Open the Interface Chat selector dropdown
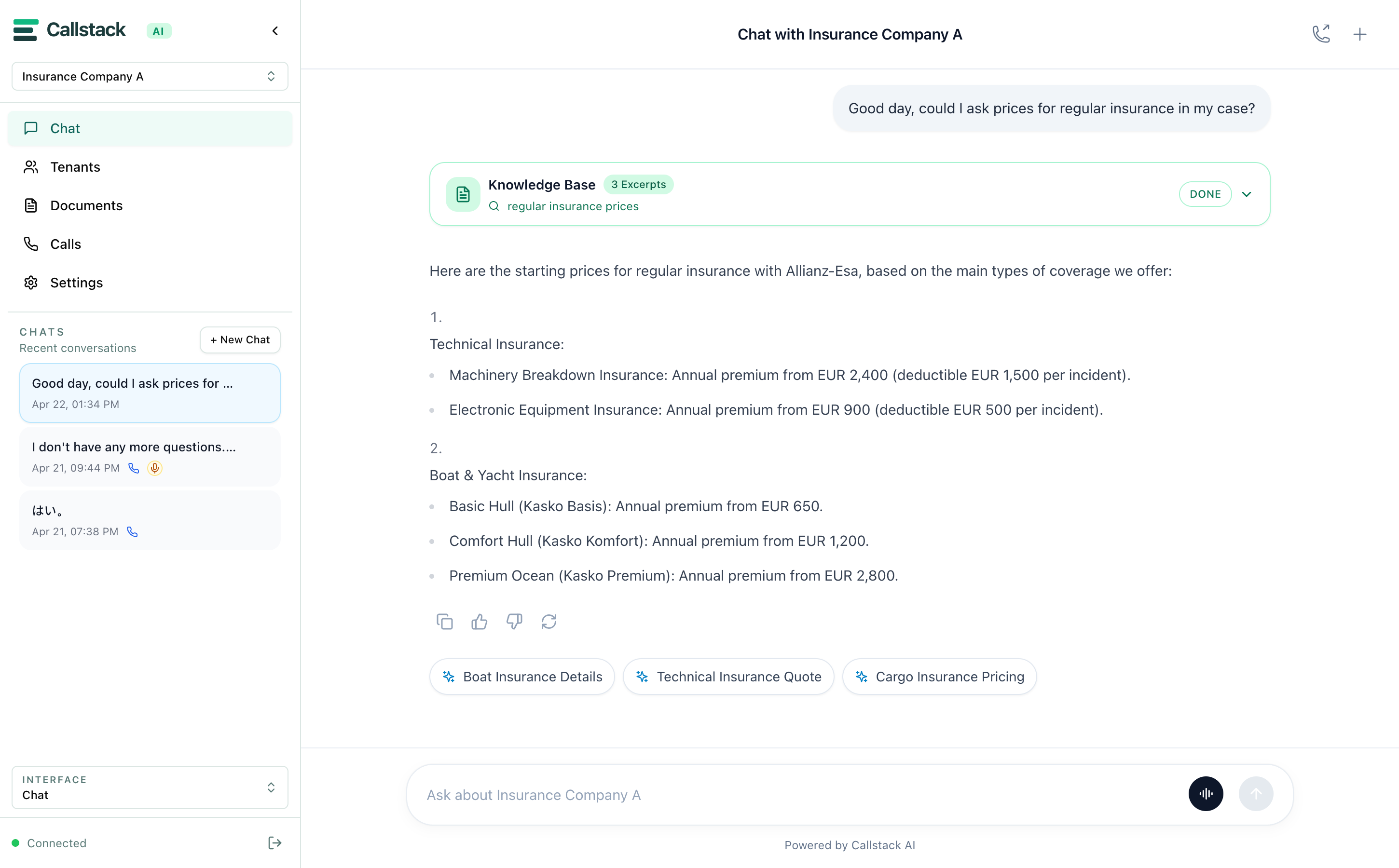Image resolution: width=1399 pixels, height=868 pixels. click(150, 787)
